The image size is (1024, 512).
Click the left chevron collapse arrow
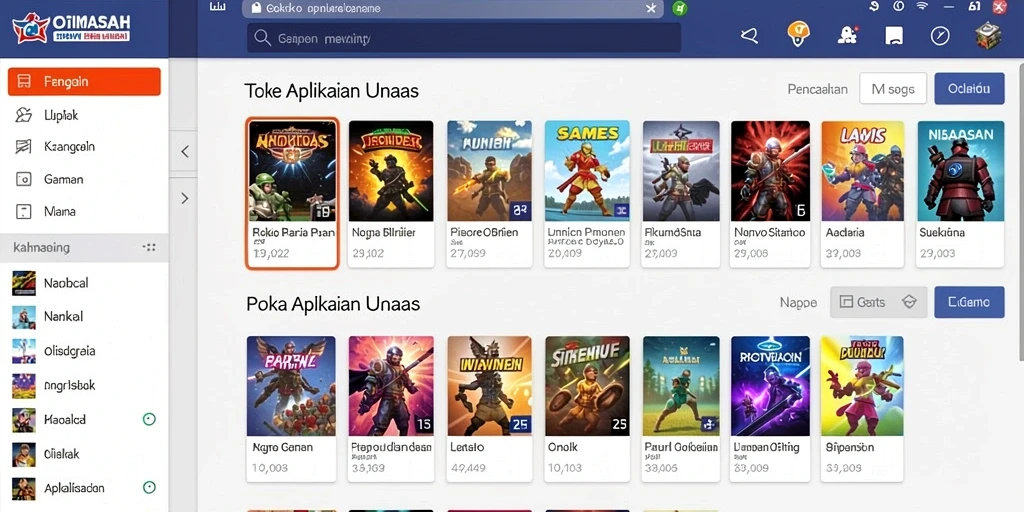pos(185,152)
